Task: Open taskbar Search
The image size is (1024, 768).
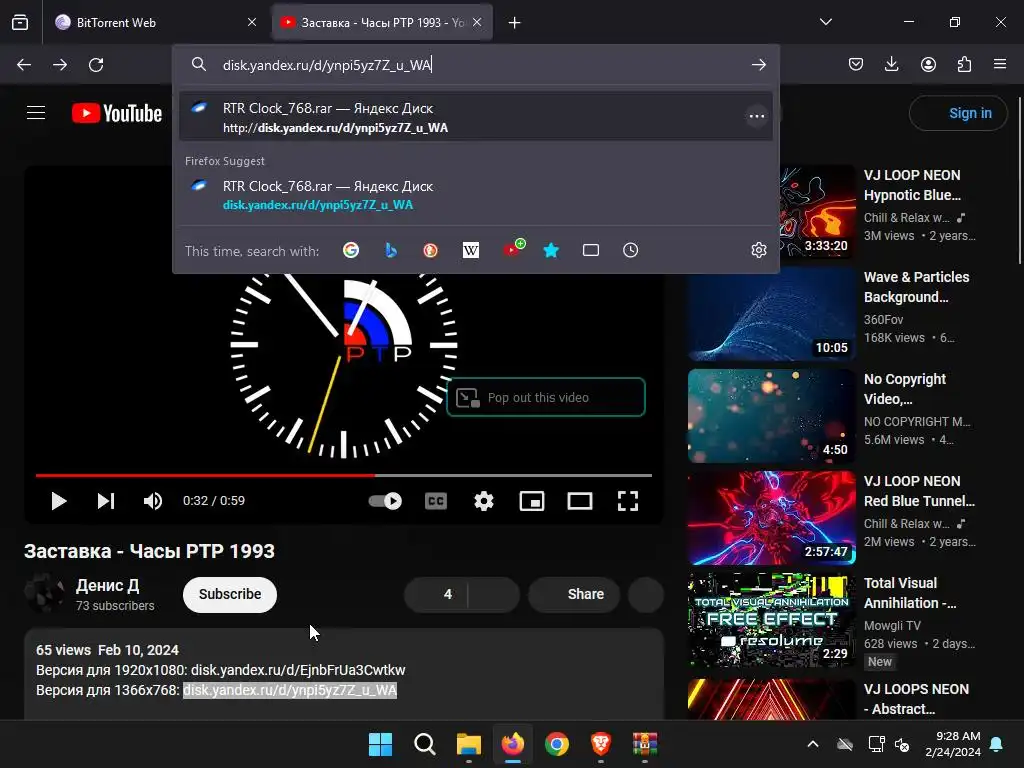Action: coord(424,744)
